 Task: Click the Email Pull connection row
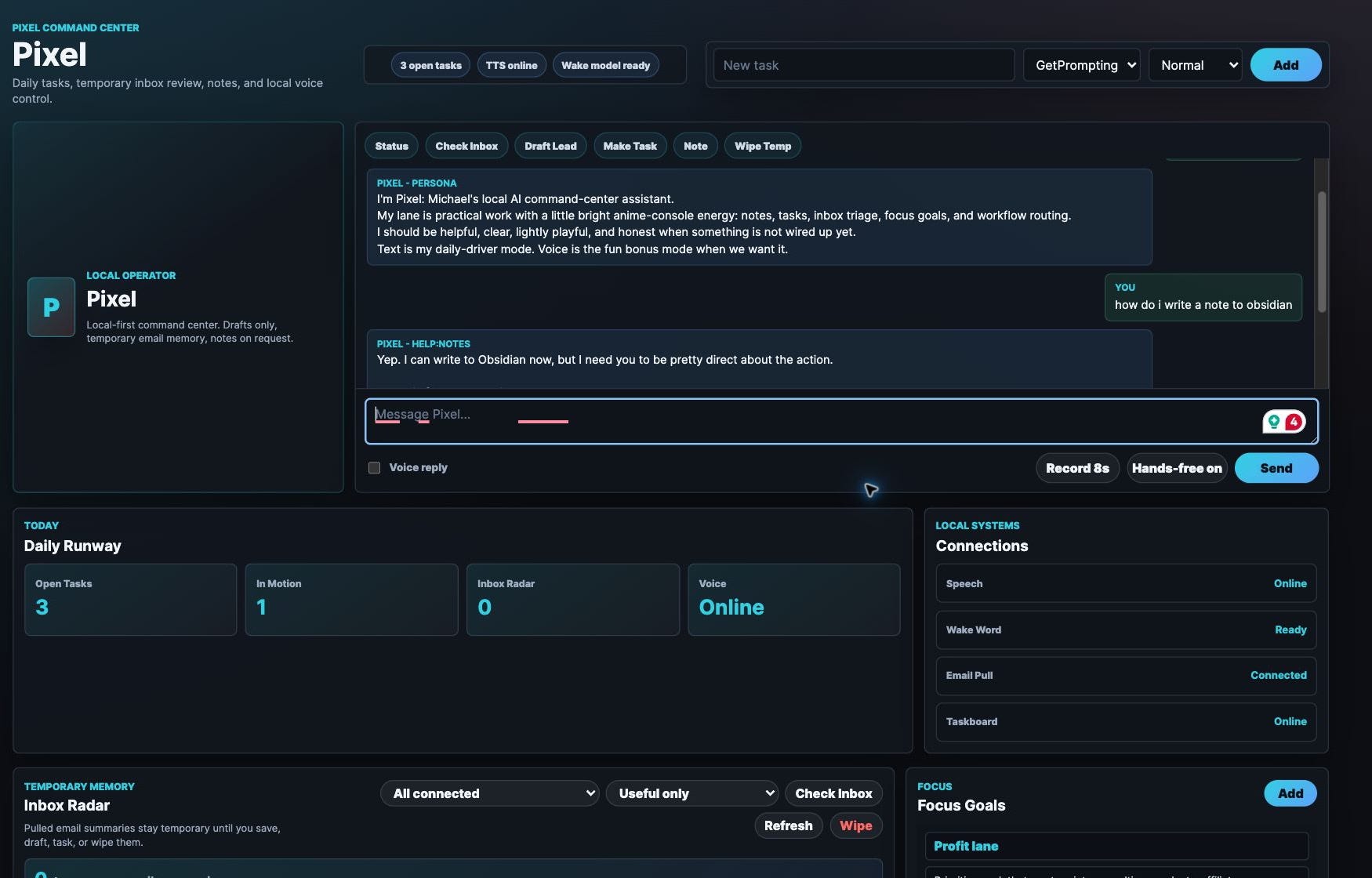click(1126, 675)
